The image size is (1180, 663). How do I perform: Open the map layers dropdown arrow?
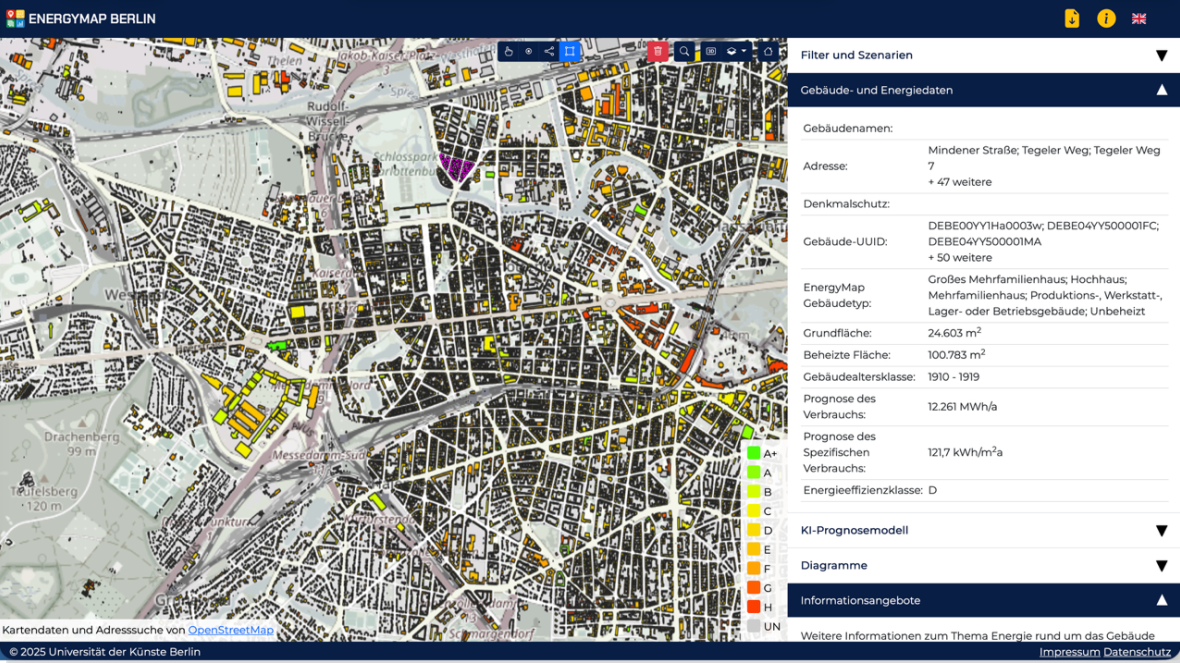tap(743, 50)
